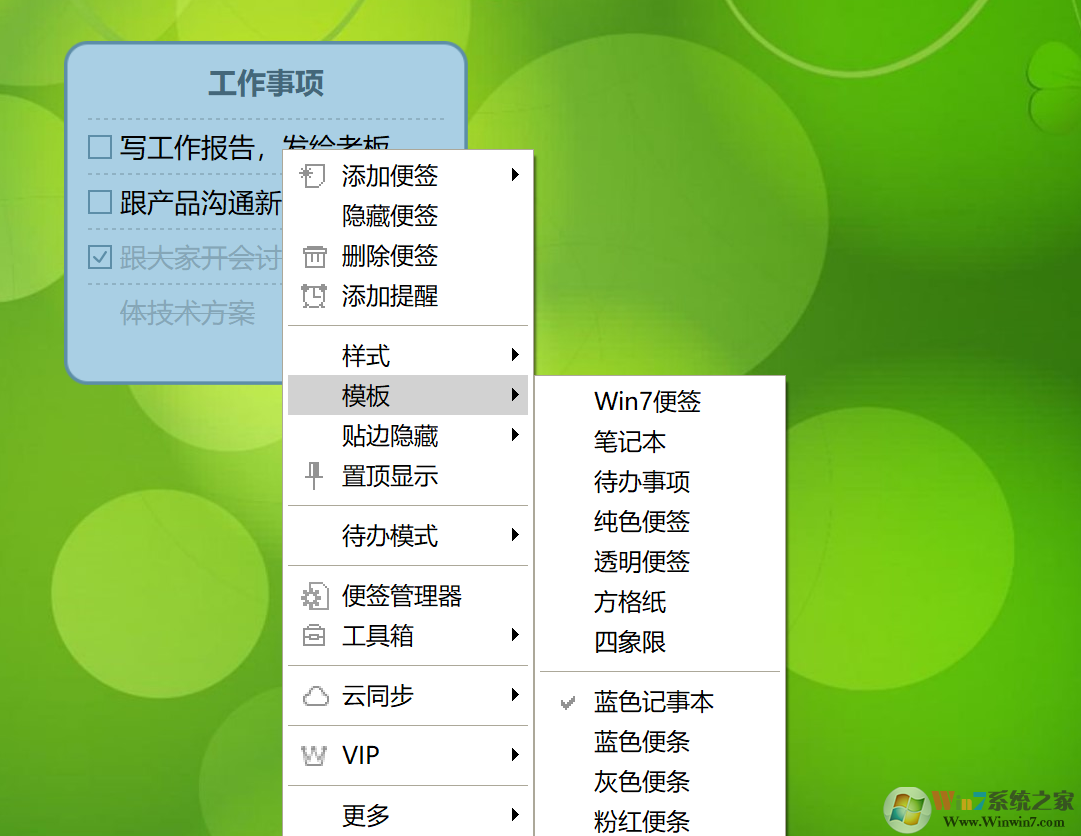Expand the 样式 submenu arrow
Screen dimensions: 1081x836
click(515, 355)
